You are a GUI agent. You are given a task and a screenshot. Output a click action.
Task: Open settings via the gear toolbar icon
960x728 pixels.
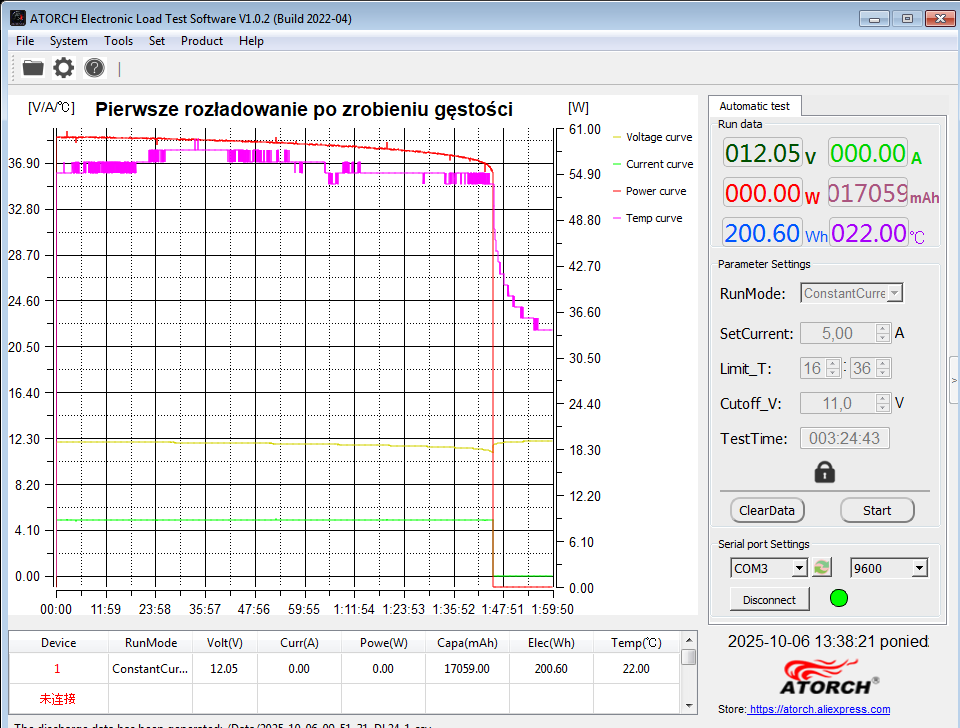63,67
